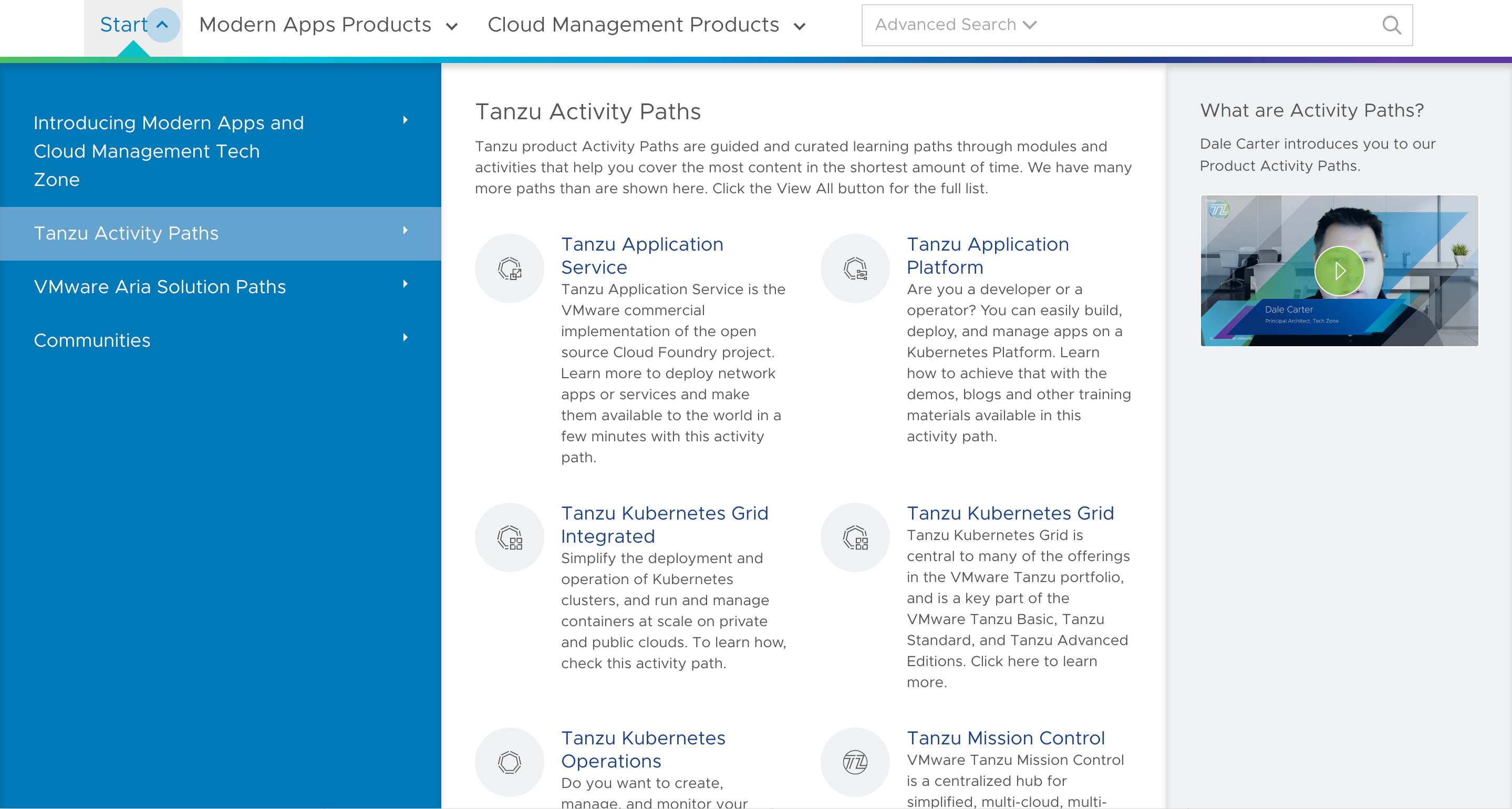Image resolution: width=1512 pixels, height=809 pixels.
Task: Select VMware Aria Solution Paths sidebar item
Action: [x=221, y=287]
